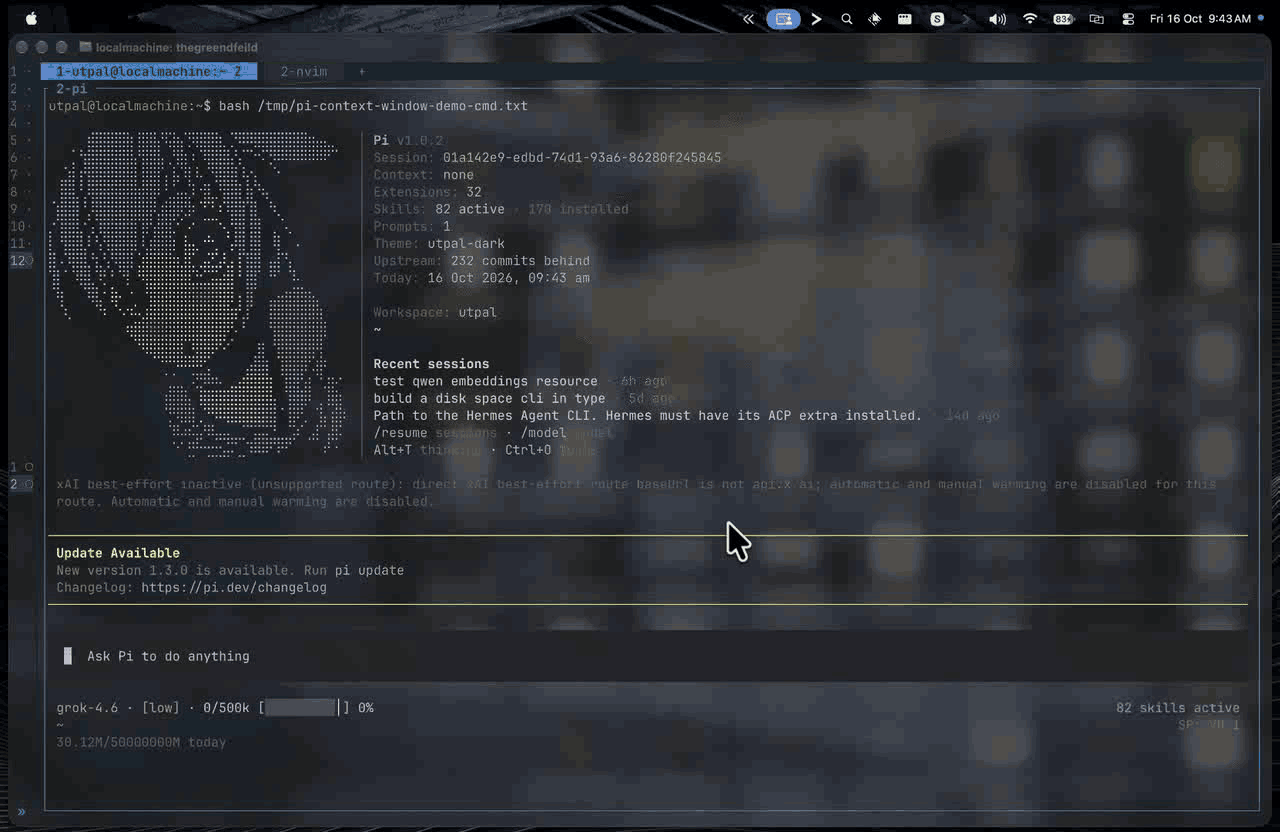Click the bold right-arrow prompt menu bar icon
1280x832 pixels.
click(x=816, y=19)
